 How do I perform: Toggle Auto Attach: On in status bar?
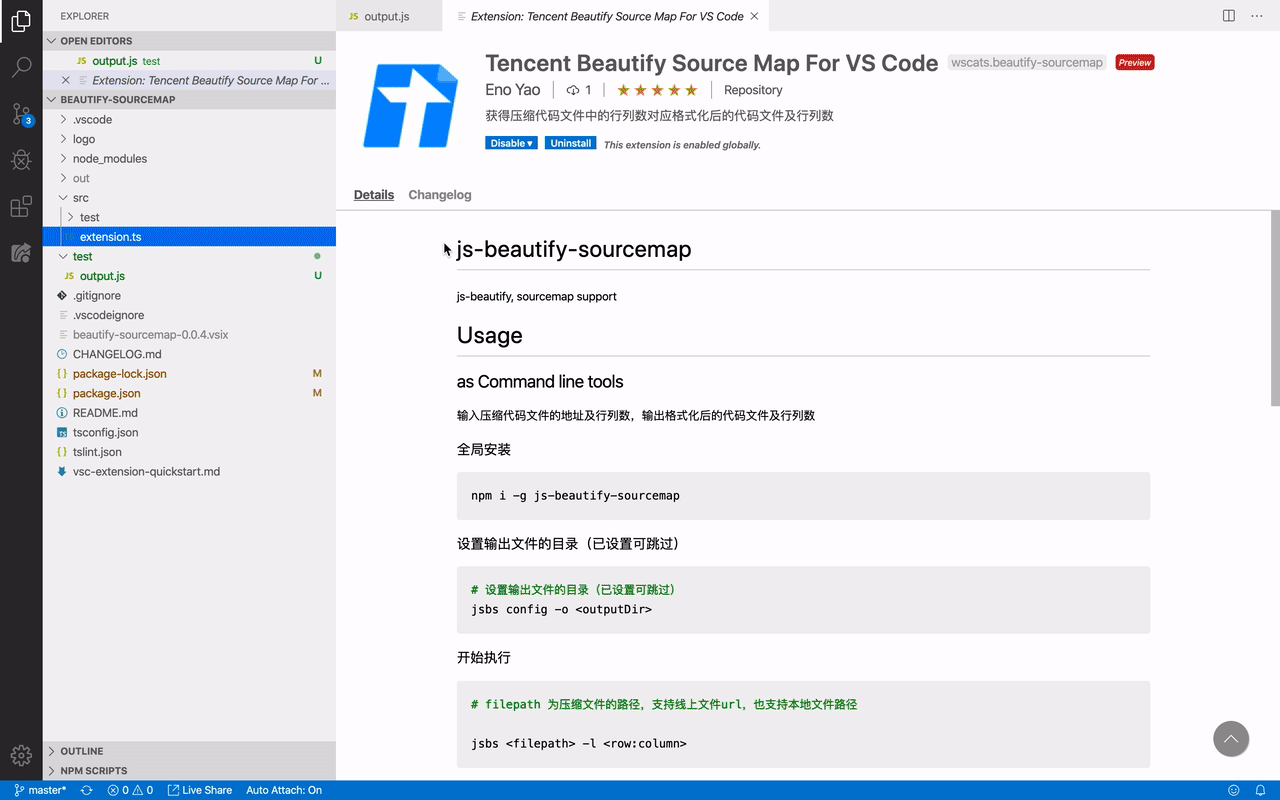coord(284,790)
